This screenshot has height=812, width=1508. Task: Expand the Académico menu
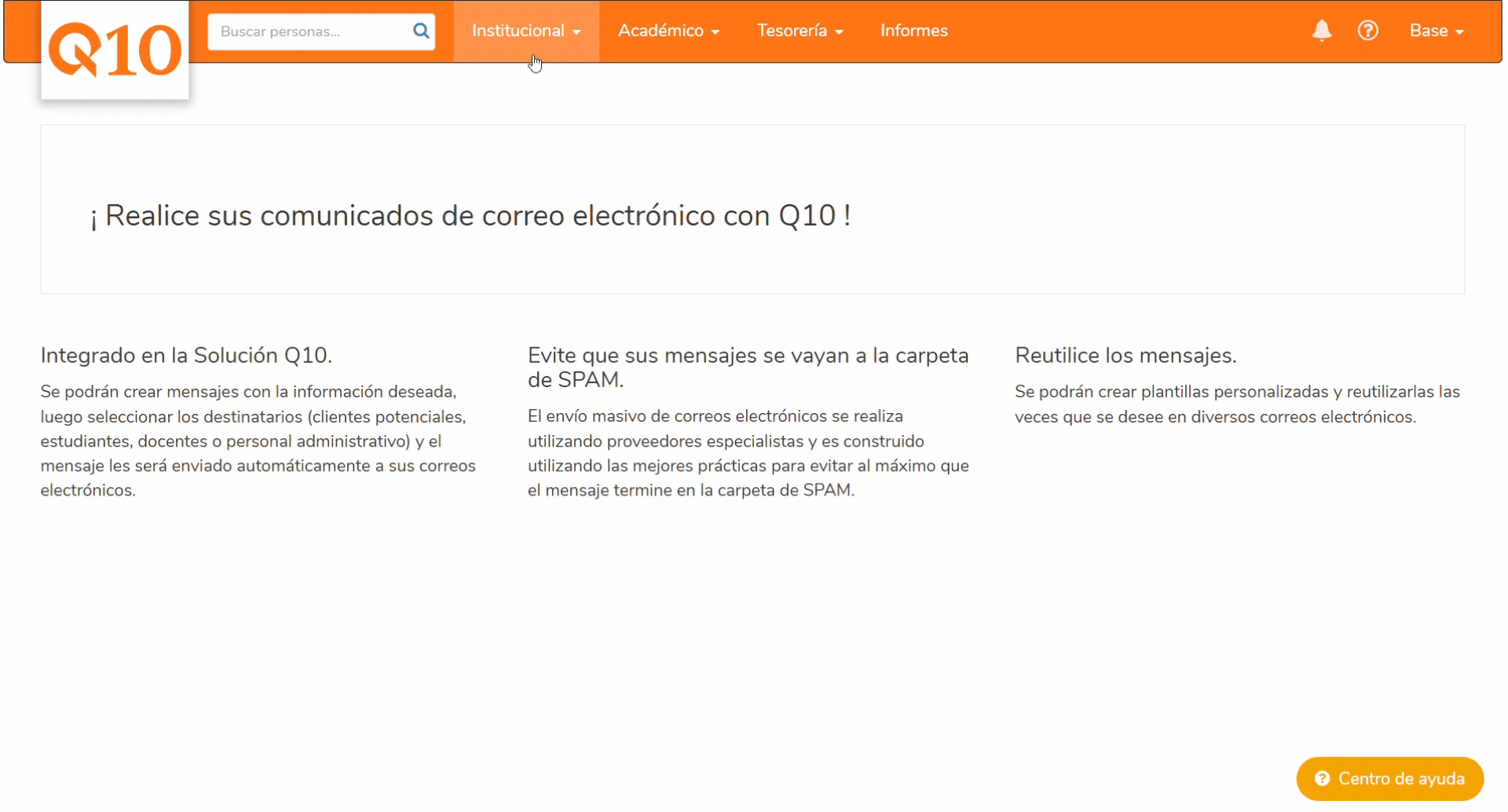tap(668, 31)
